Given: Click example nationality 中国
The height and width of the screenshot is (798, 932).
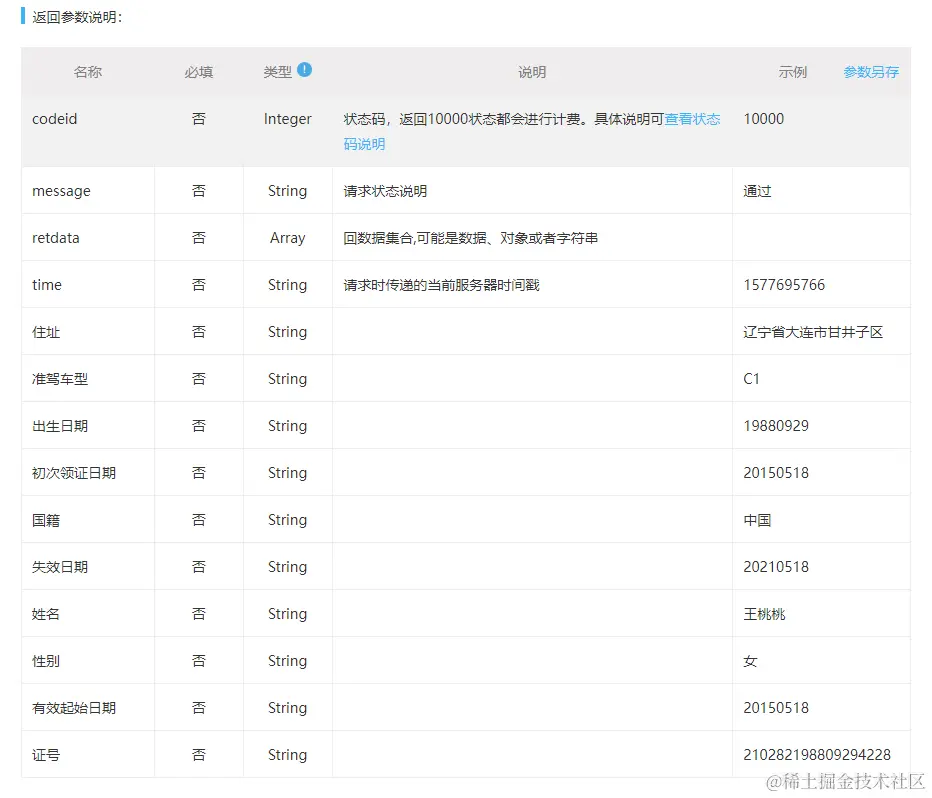Looking at the screenshot, I should coord(757,520).
